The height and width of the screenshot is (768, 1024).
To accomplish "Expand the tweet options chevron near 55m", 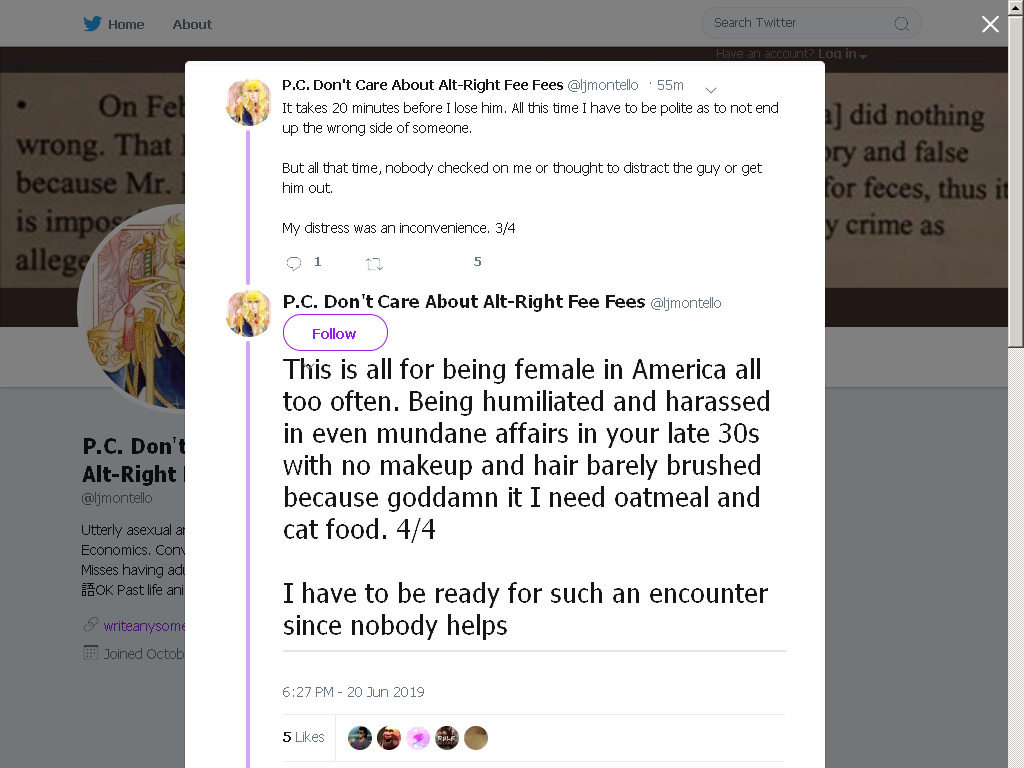I will [x=711, y=89].
